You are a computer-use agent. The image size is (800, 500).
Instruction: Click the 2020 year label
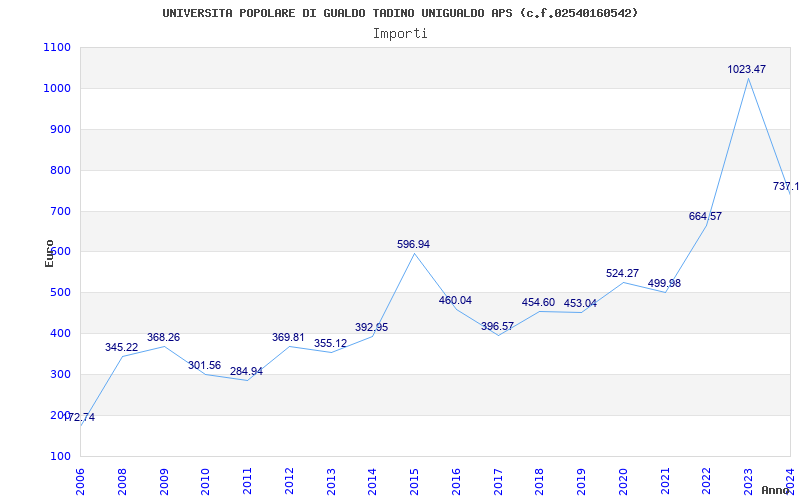623,482
